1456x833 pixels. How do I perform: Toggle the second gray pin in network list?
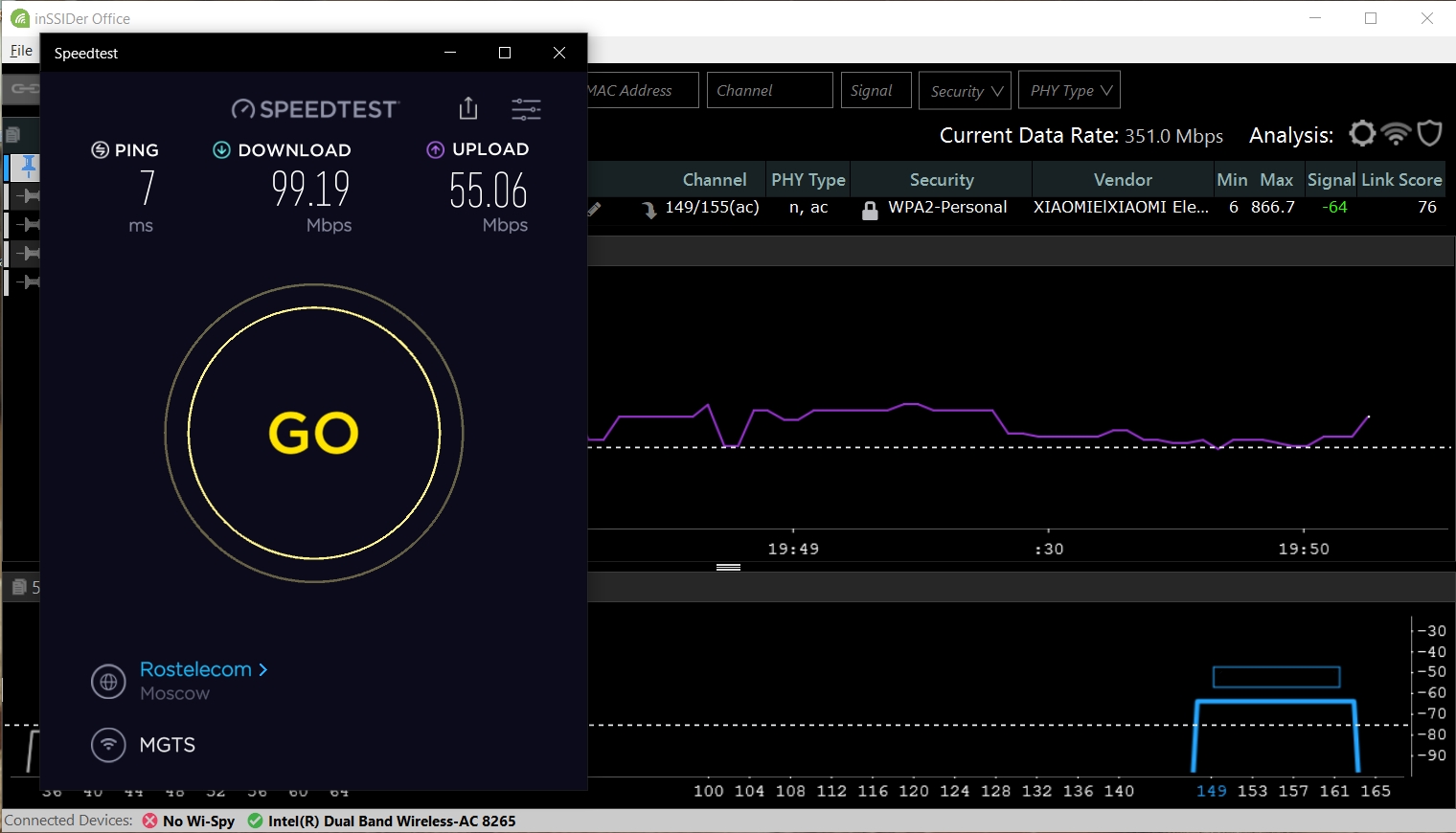point(28,225)
